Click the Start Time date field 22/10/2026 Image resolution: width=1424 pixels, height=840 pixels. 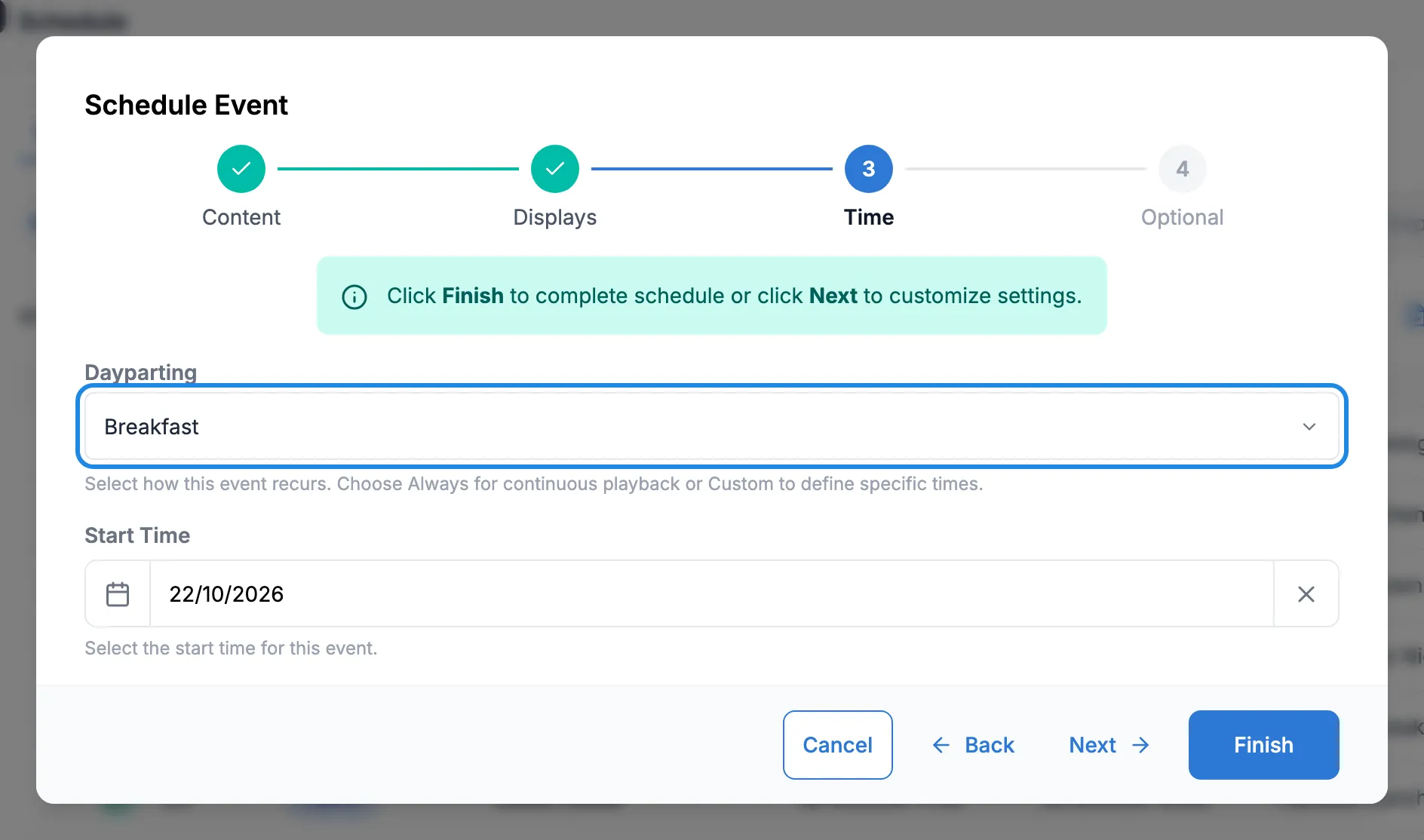(x=712, y=594)
